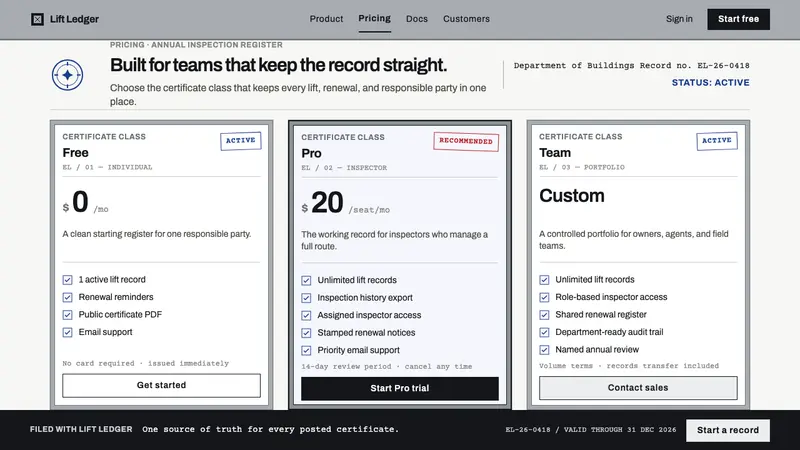800x450 pixels.
Task: Click the Start free button
Action: pyautogui.click(x=738, y=19)
